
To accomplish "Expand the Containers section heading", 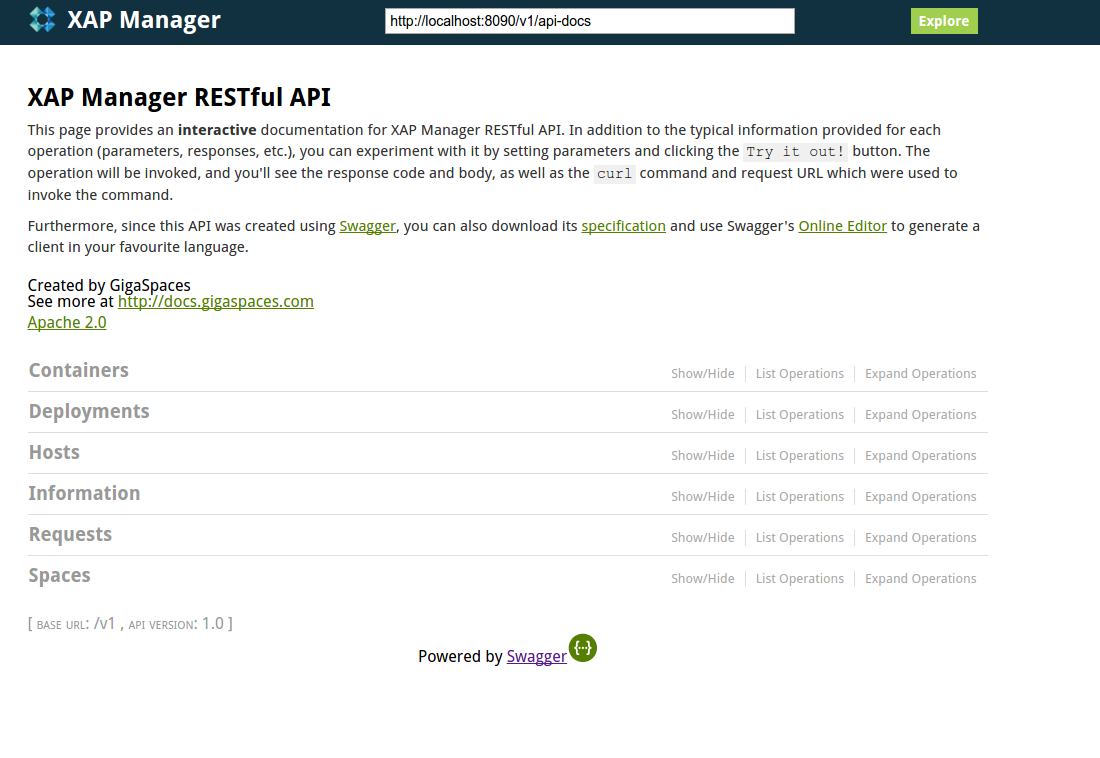I will [x=79, y=371].
